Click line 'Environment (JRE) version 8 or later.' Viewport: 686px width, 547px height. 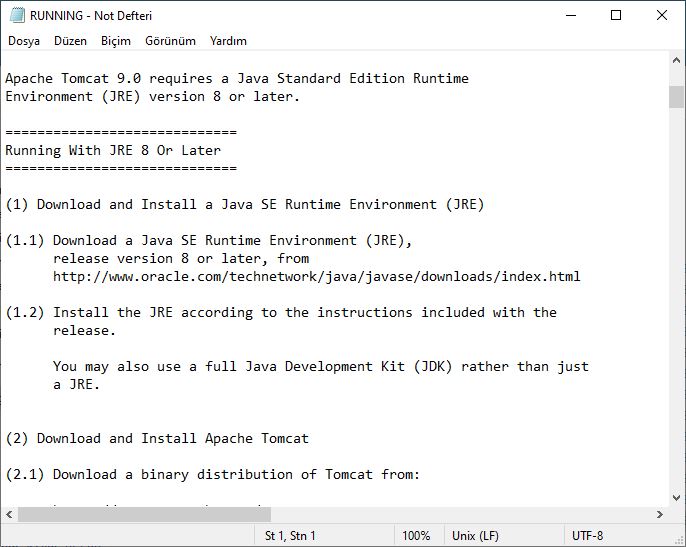[152, 97]
